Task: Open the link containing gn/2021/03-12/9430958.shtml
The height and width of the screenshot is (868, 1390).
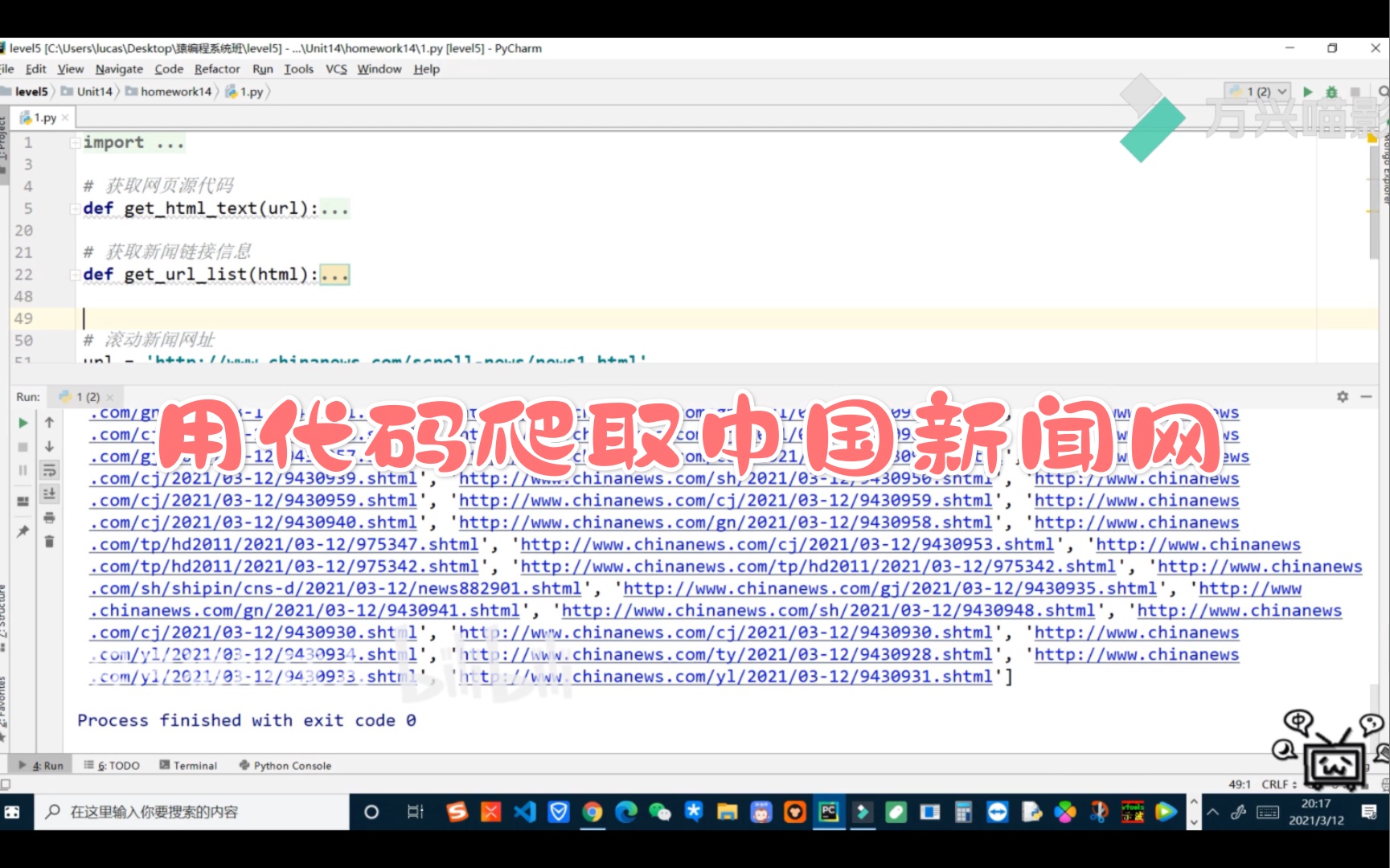Action: pos(725,523)
